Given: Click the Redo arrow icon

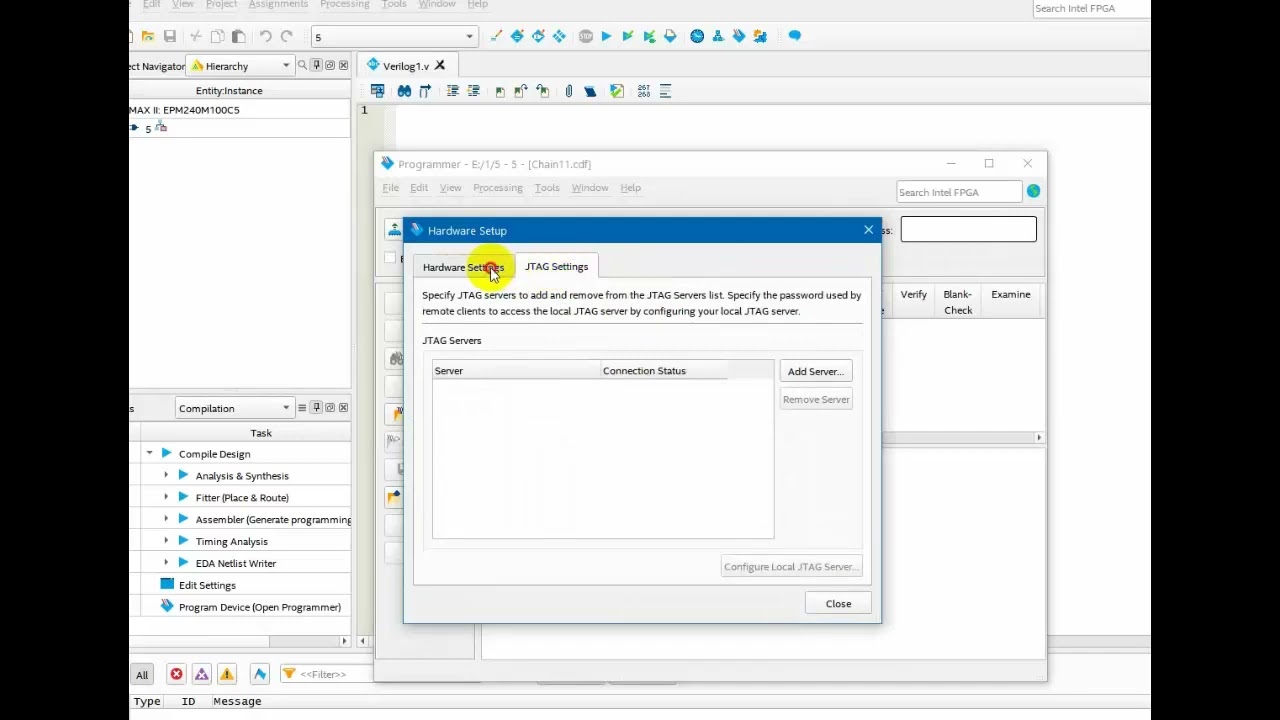Looking at the screenshot, I should (x=287, y=37).
